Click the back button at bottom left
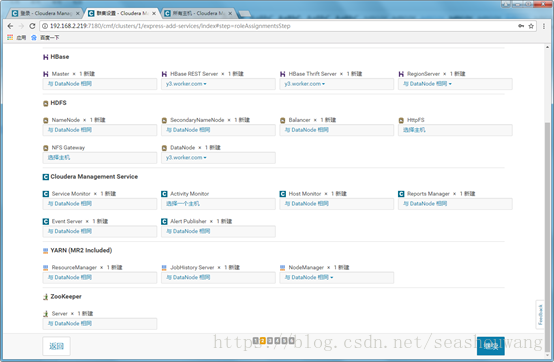This screenshot has height=362, width=554. [56, 346]
